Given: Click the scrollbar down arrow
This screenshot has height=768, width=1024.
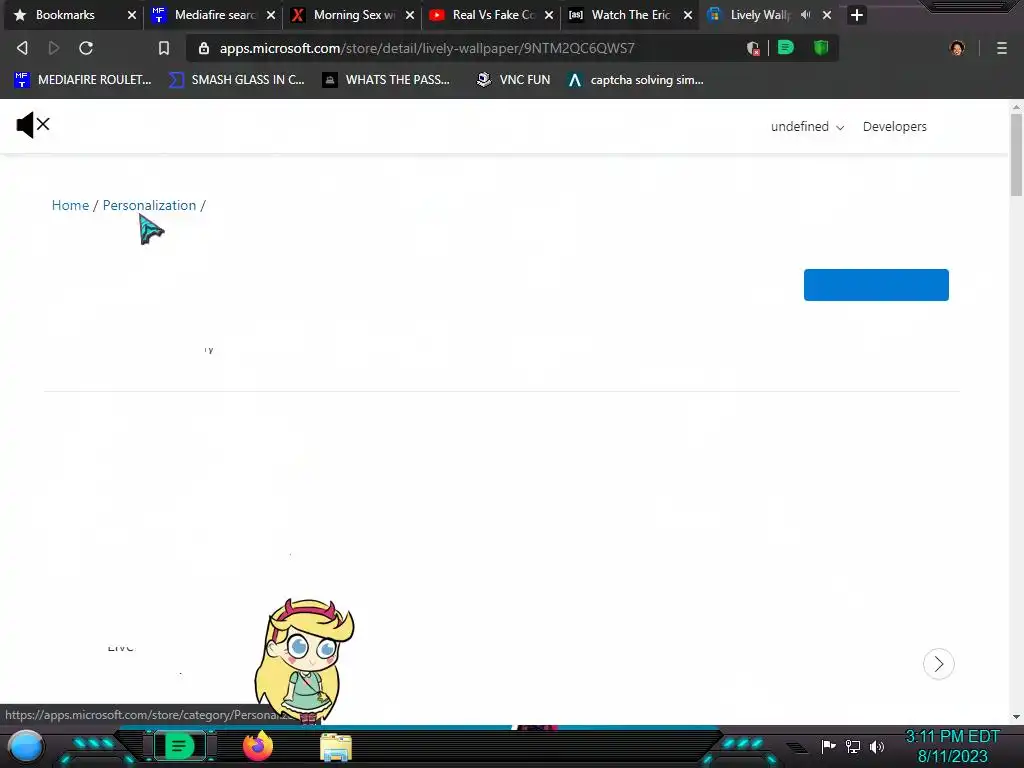Looking at the screenshot, I should point(1016,716).
